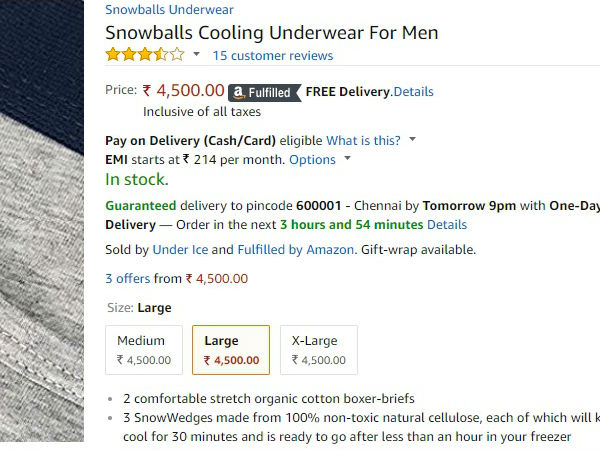
Task: Select the Large size option
Action: (x=231, y=350)
